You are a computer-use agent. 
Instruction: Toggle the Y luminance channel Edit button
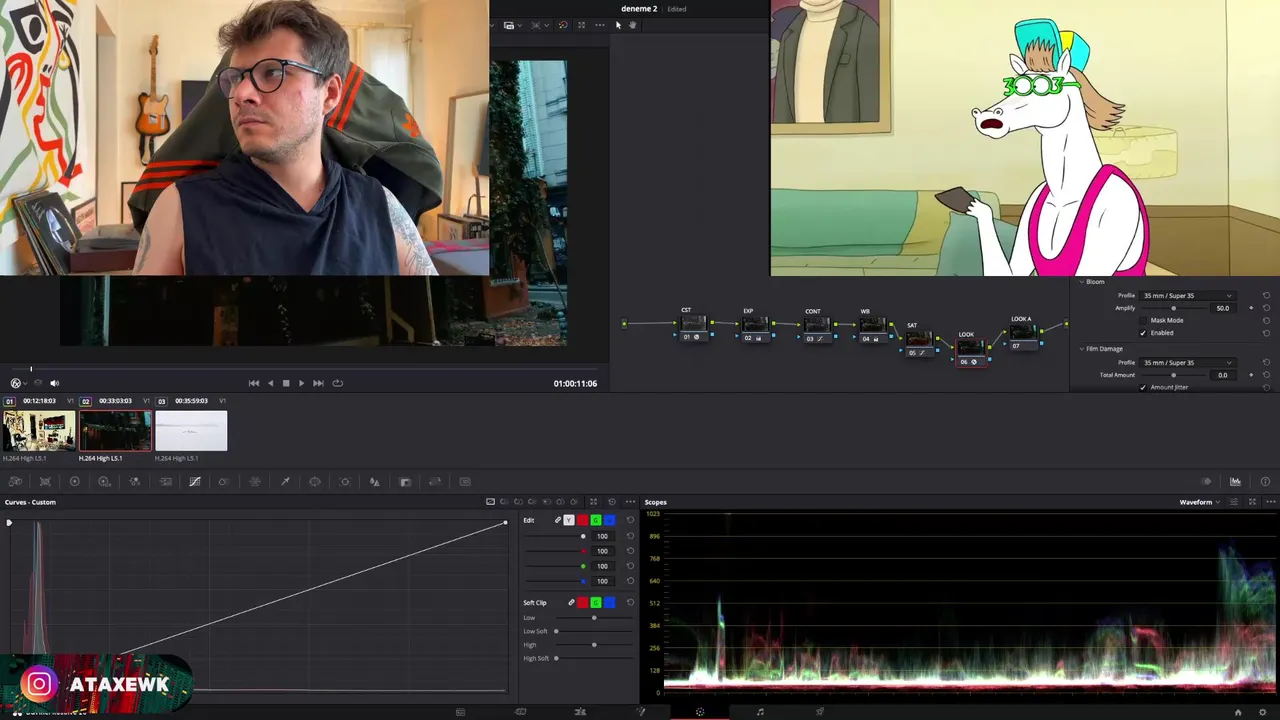pos(569,520)
